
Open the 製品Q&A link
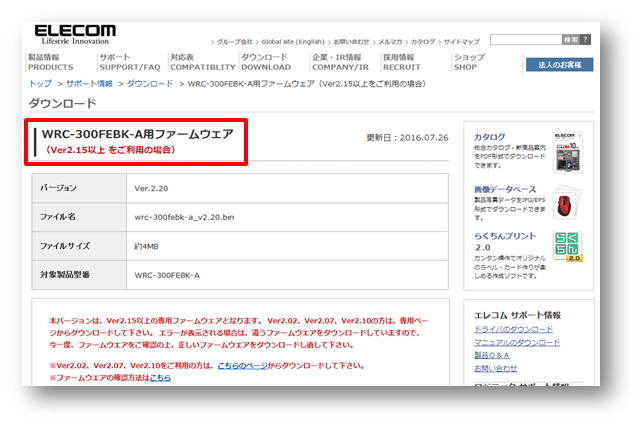[x=492, y=356]
